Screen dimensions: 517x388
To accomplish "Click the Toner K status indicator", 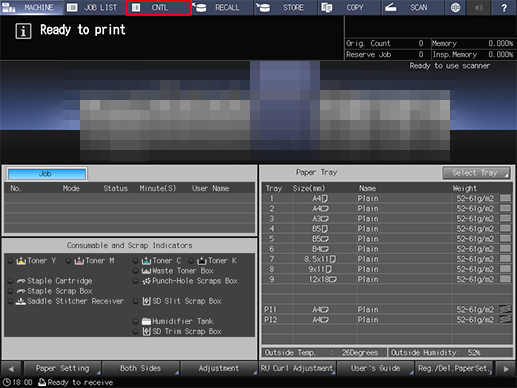I will [x=191, y=261].
